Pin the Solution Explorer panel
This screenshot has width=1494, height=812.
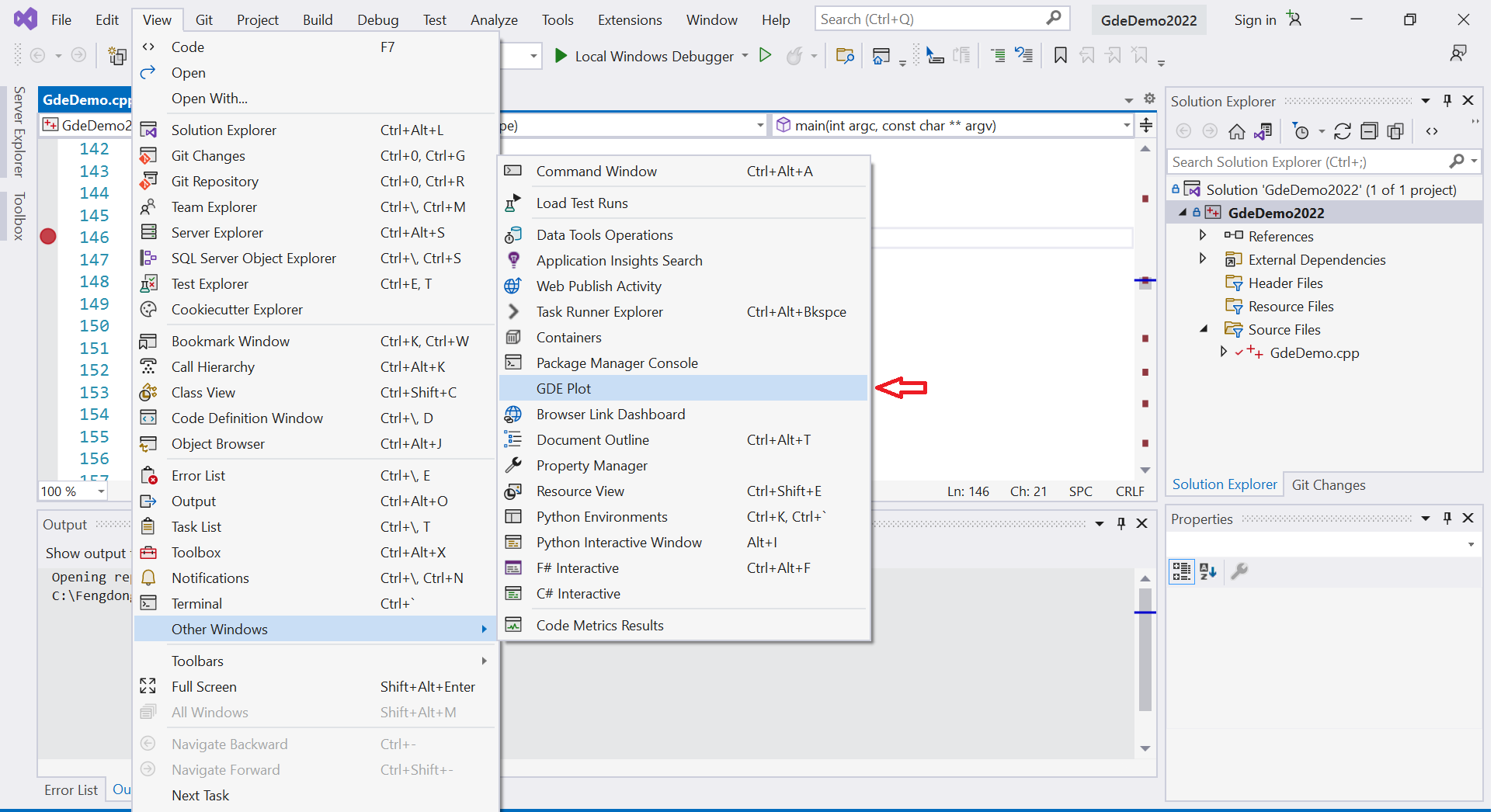coord(1447,100)
